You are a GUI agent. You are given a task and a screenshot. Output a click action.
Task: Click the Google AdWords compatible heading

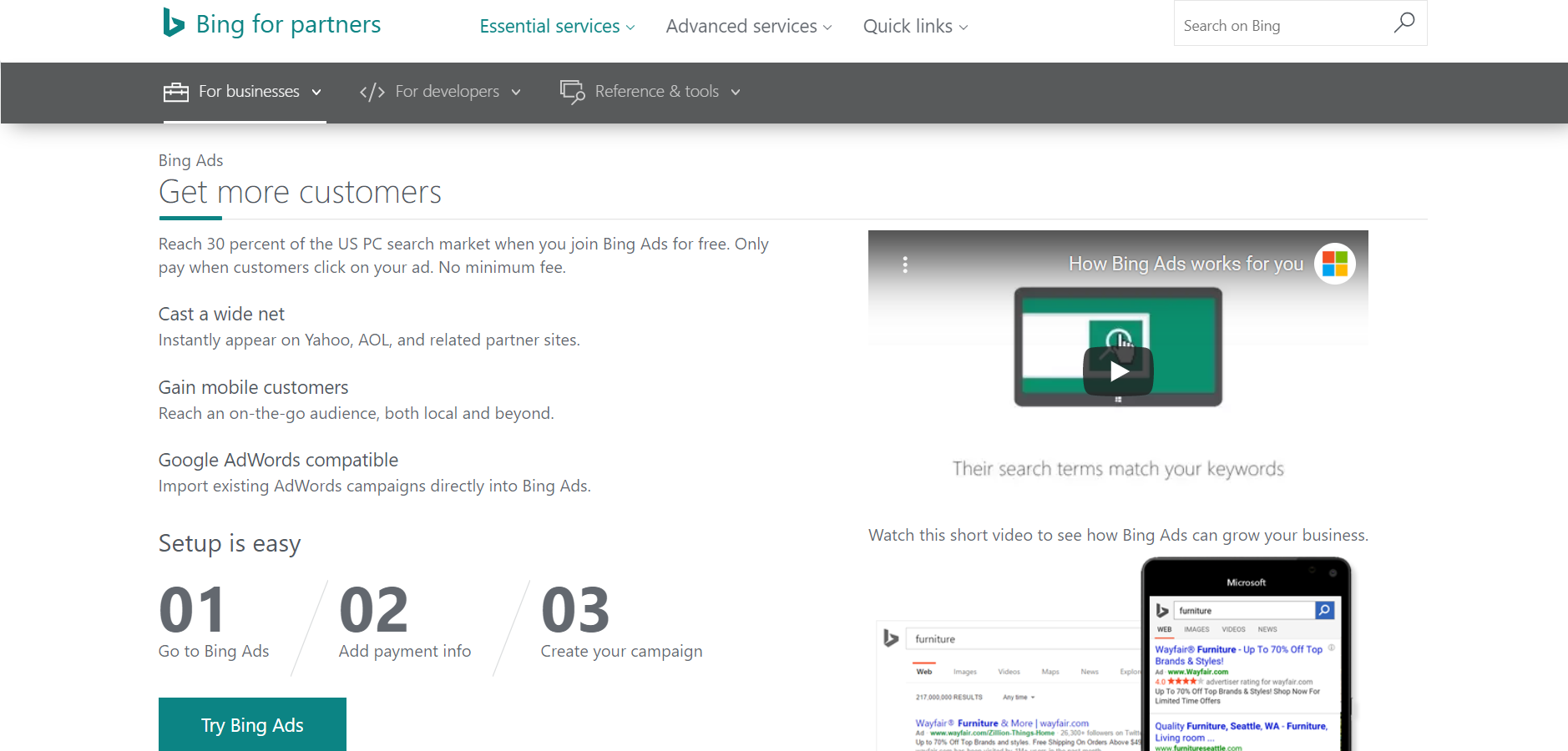point(278,460)
